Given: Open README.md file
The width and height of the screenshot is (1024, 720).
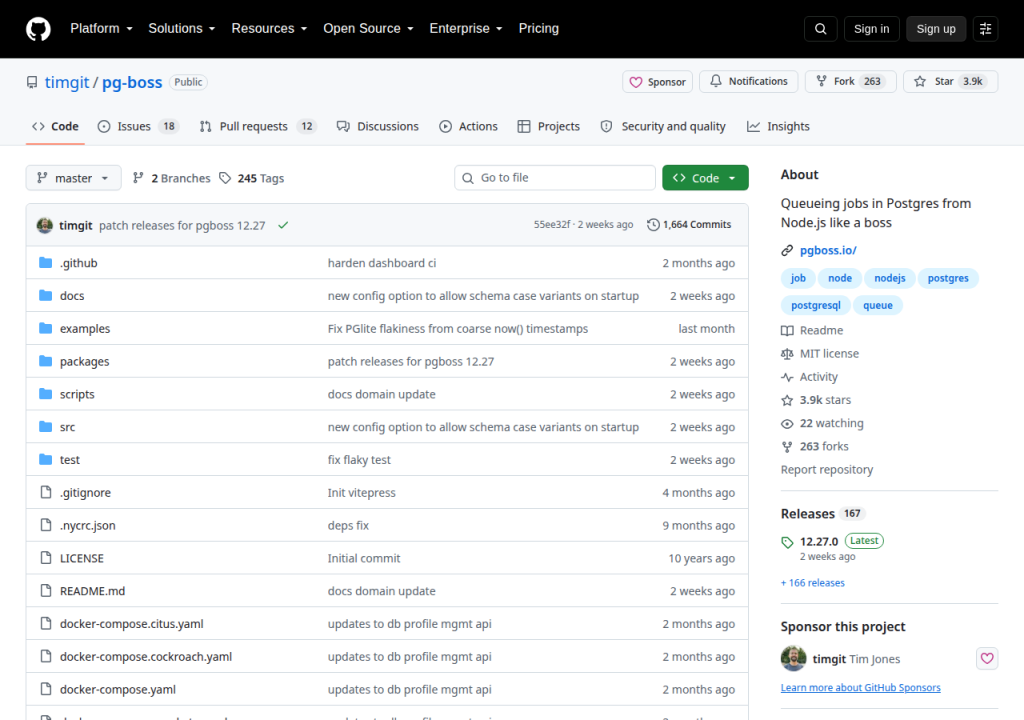Looking at the screenshot, I should (92, 591).
